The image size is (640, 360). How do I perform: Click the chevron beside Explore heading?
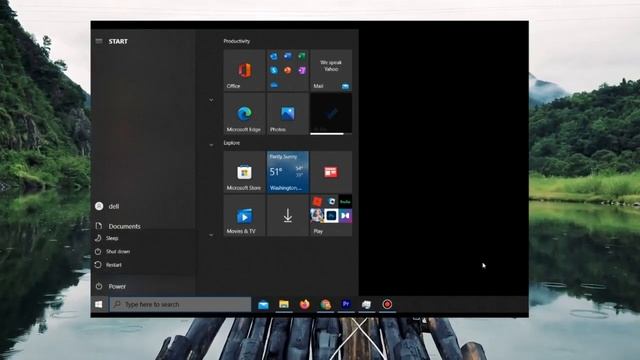click(211, 145)
